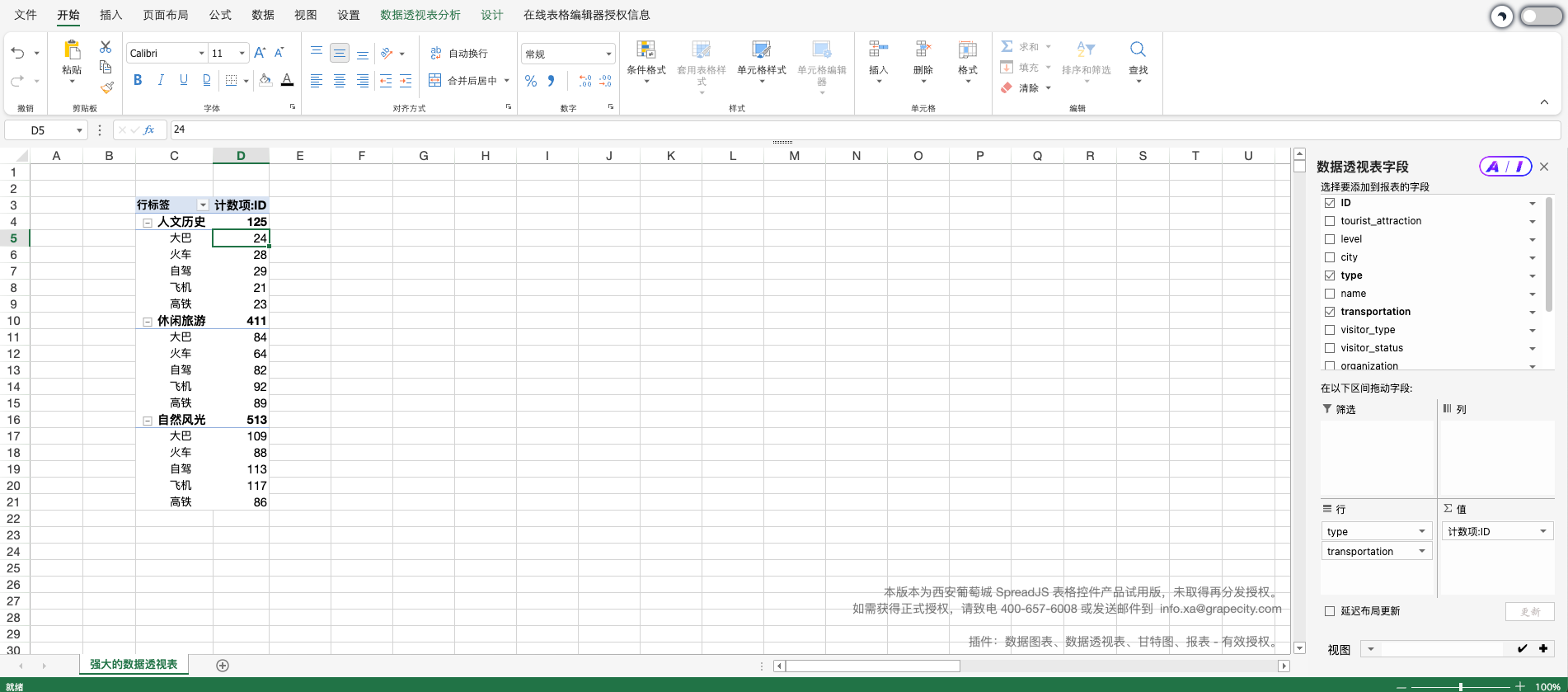Check the city field checkbox
Viewport: 1568px width, 692px height.
[1330, 257]
